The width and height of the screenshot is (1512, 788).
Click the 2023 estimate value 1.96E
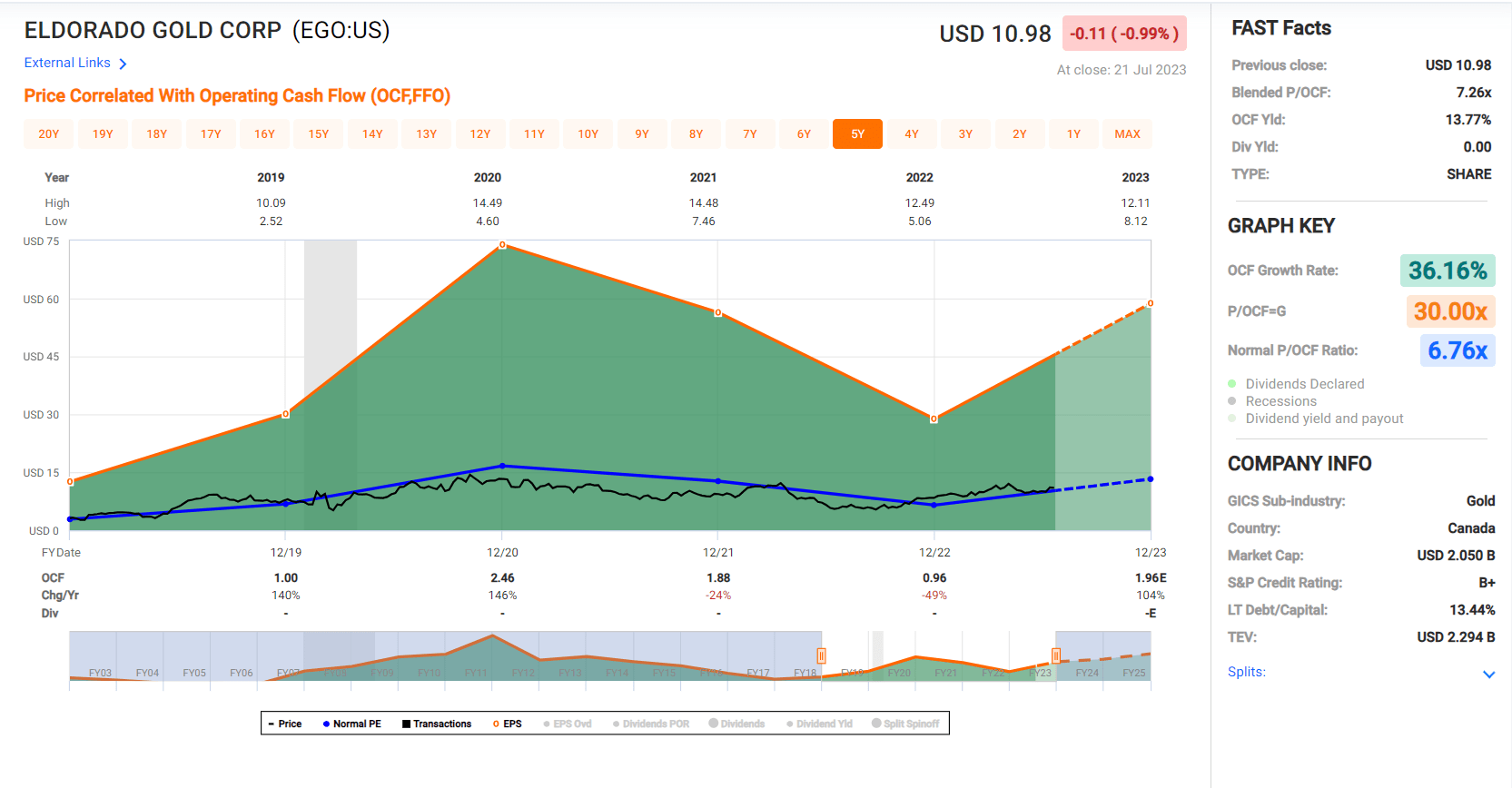(1151, 577)
